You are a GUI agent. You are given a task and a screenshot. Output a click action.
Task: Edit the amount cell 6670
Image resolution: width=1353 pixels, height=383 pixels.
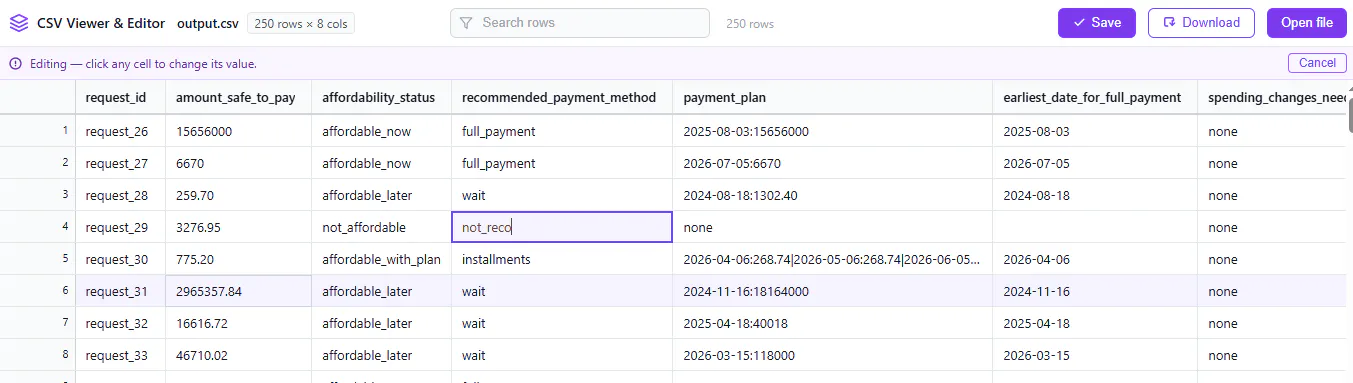pyautogui.click(x=239, y=163)
